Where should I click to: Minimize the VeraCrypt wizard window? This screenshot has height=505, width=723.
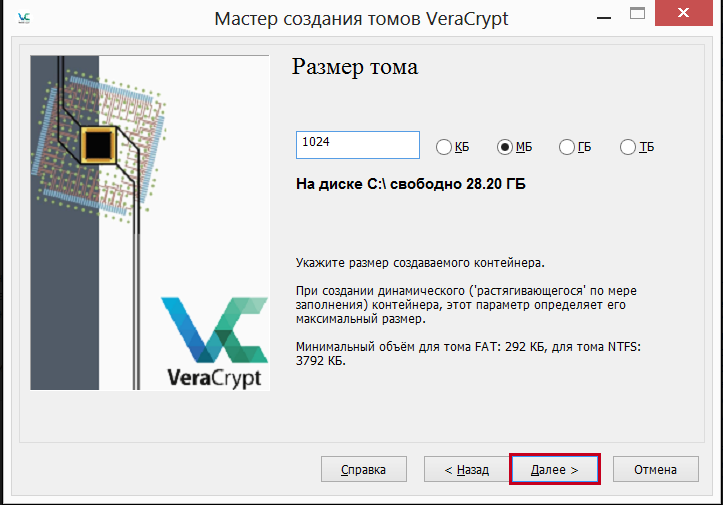(x=604, y=16)
